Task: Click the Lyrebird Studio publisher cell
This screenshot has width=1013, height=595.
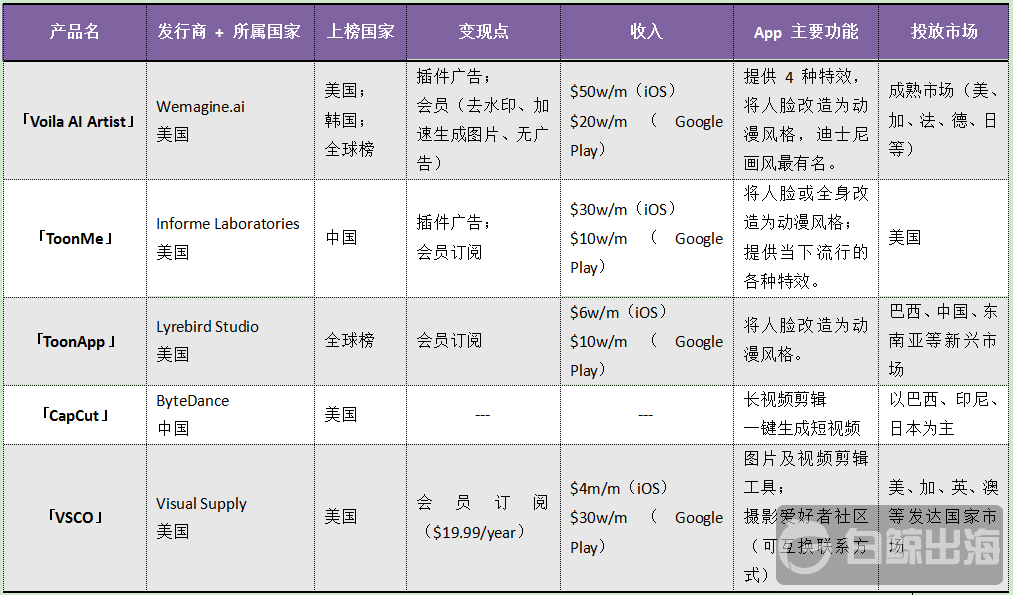Action: [229, 340]
